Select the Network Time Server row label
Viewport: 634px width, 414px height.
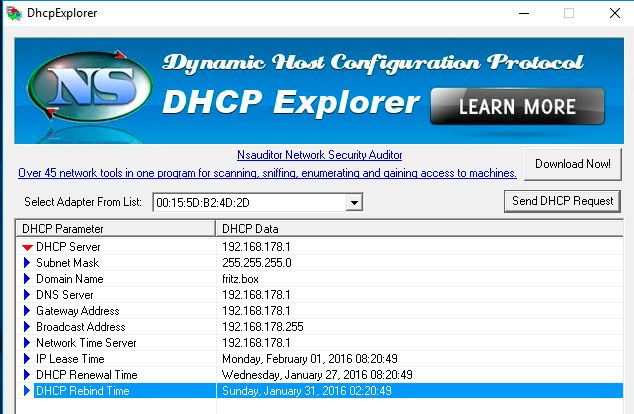point(86,343)
